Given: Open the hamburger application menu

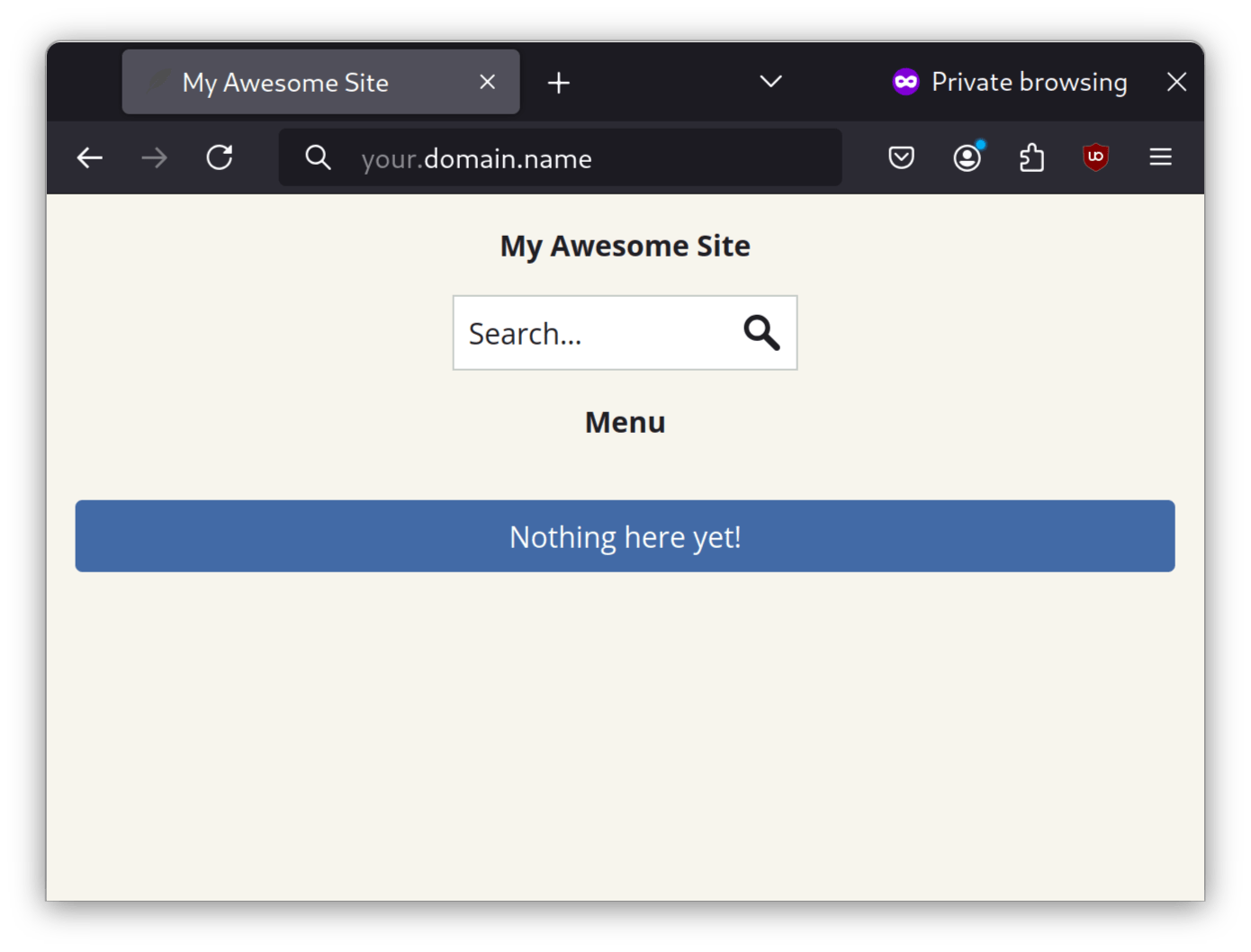Looking at the screenshot, I should (1160, 157).
